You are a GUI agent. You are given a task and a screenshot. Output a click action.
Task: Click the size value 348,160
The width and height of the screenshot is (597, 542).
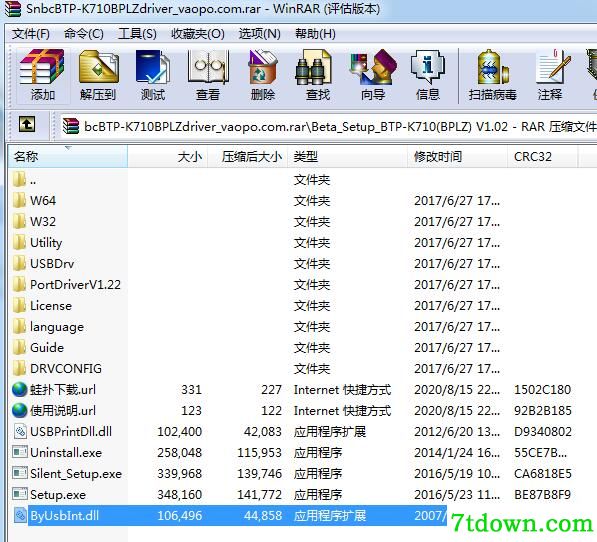180,494
